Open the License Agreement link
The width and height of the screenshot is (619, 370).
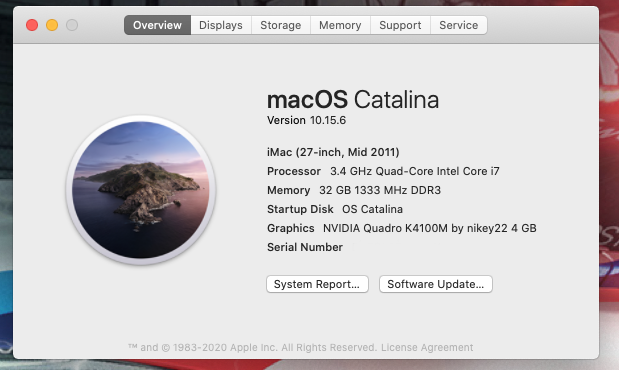427,347
